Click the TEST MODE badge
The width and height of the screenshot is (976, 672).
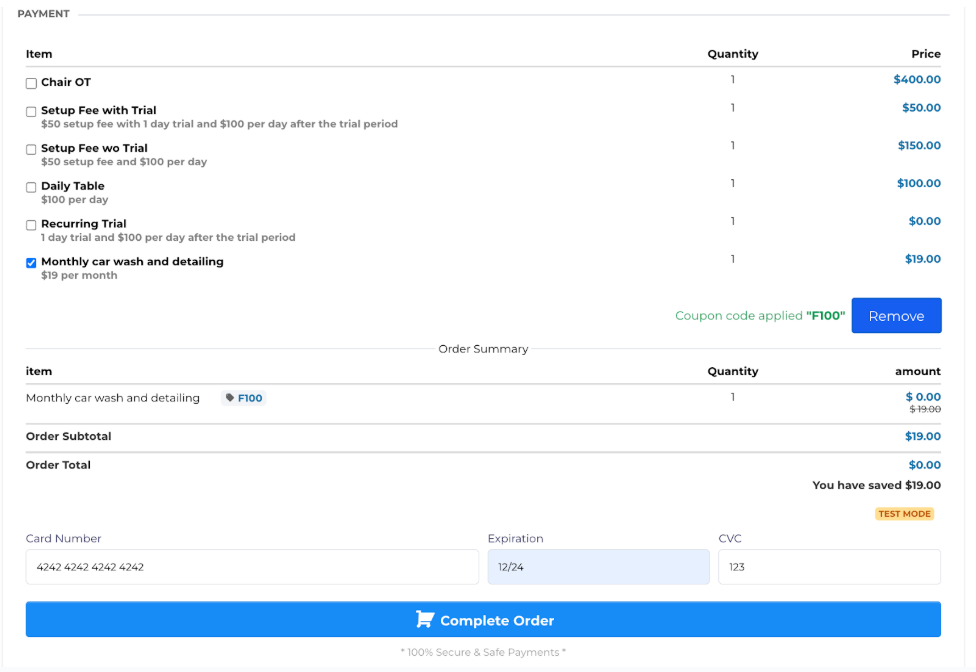coord(904,514)
